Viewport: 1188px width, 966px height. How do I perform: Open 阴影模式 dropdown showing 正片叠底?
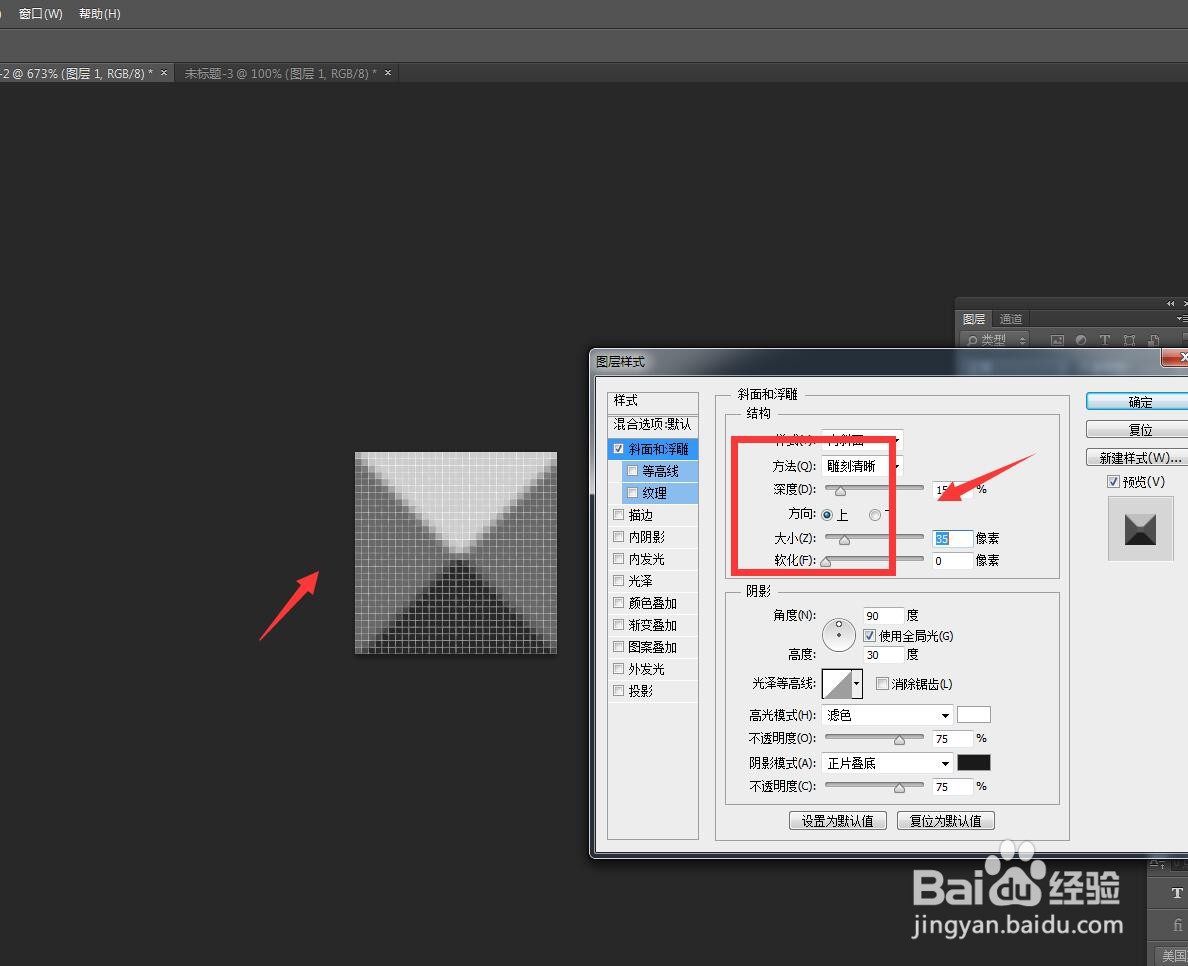click(x=887, y=763)
